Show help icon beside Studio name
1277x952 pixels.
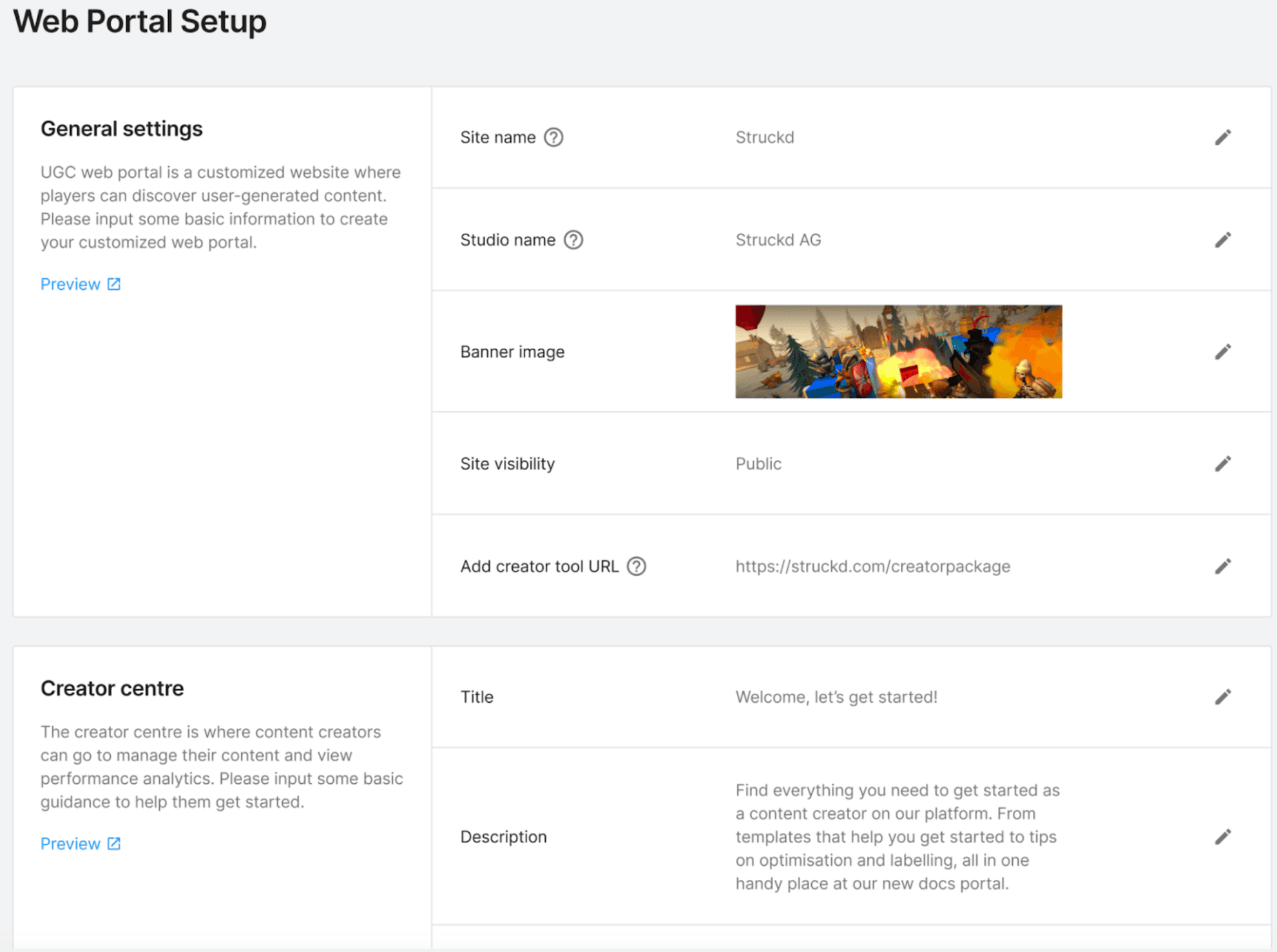(x=573, y=240)
